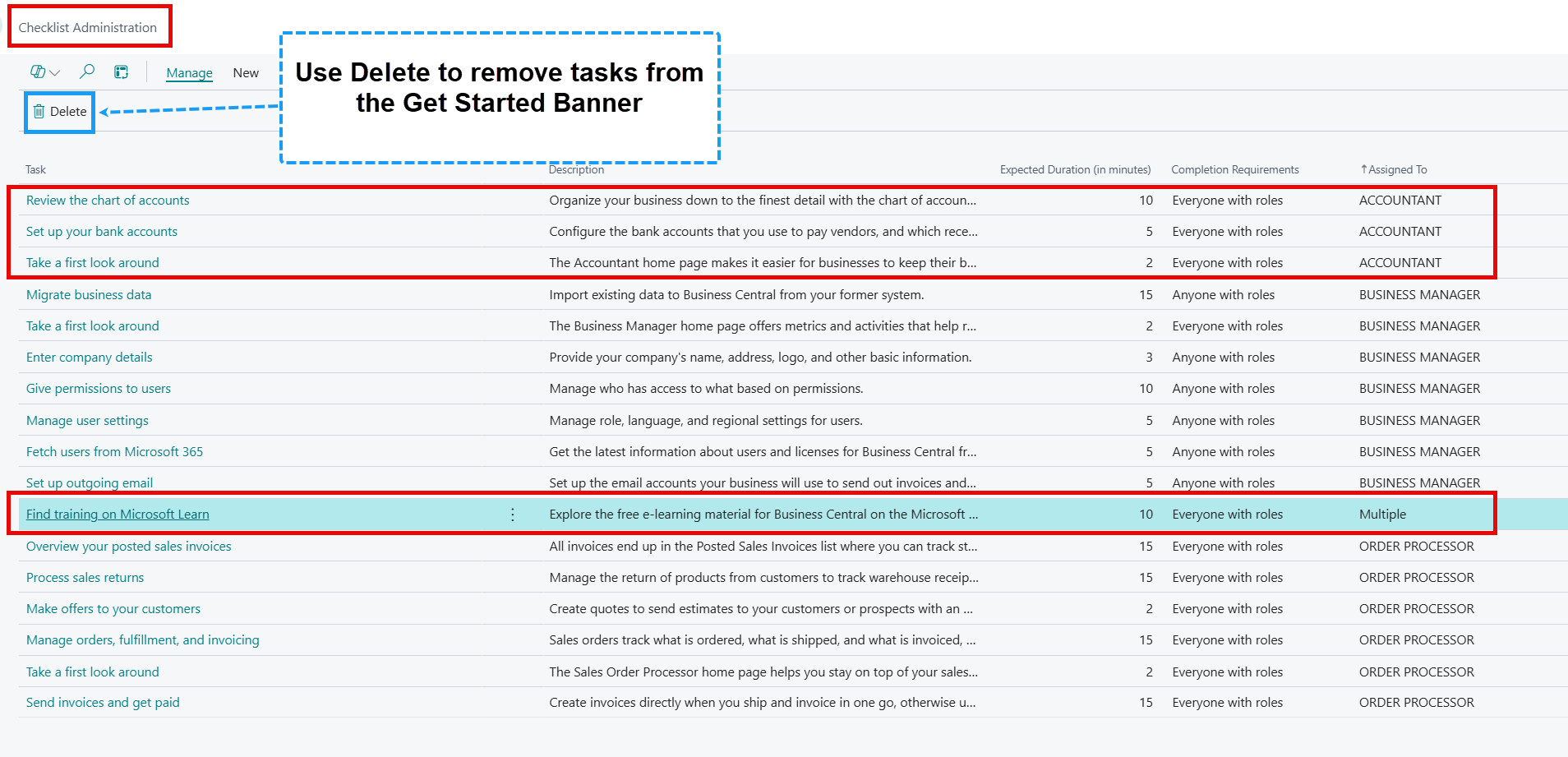The height and width of the screenshot is (757, 1568).
Task: Sort by Expected Duration column header
Action: coord(1075,169)
